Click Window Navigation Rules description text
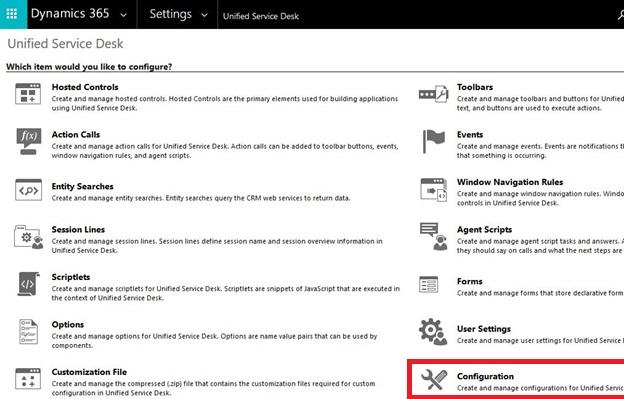Viewport: 624px width, 399px height. point(540,198)
